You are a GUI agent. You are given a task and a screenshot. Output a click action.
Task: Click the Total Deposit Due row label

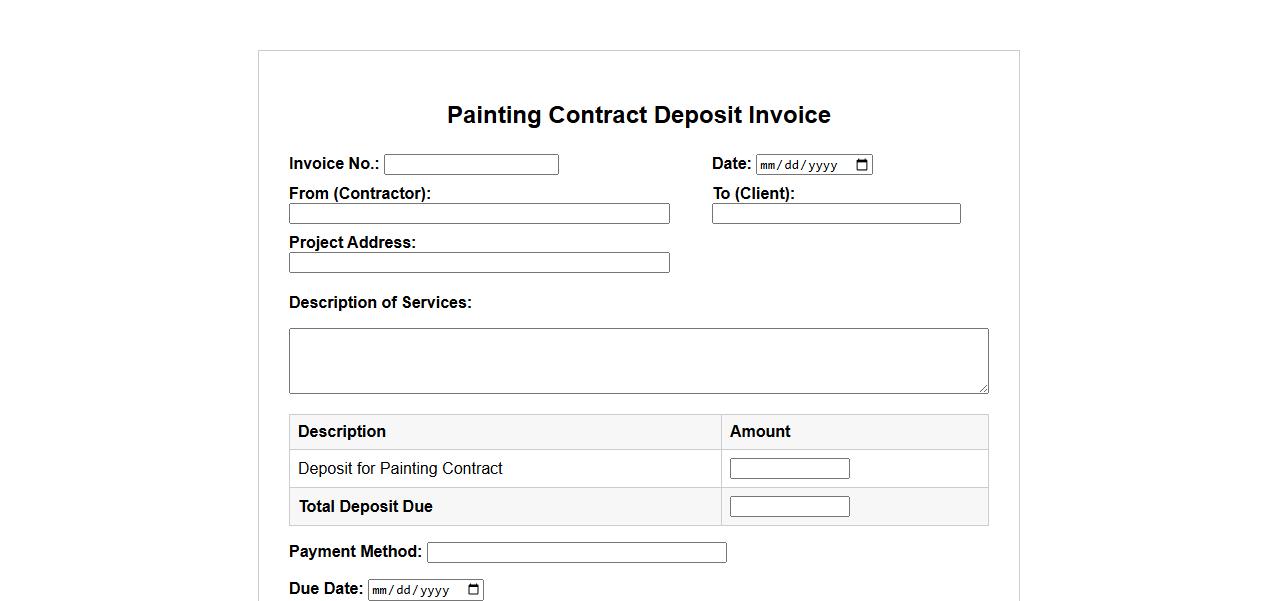[x=366, y=507]
